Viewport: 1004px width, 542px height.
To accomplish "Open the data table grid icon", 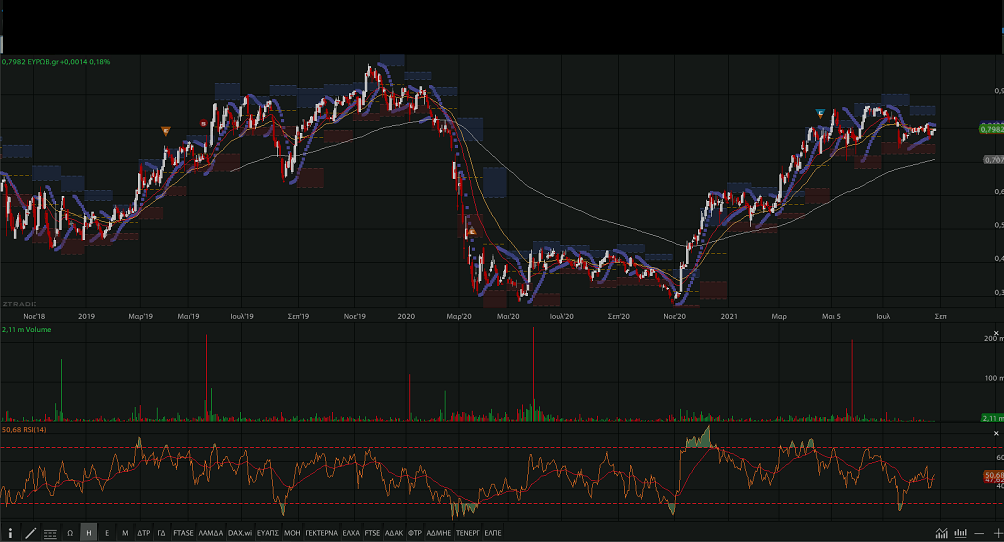I will point(50,533).
